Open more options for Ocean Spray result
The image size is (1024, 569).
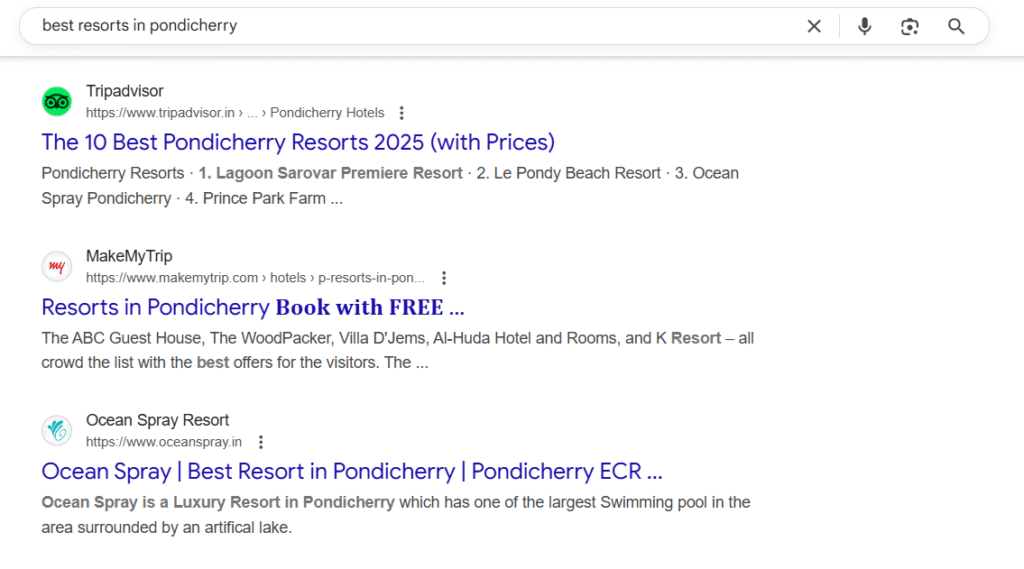pos(261,442)
